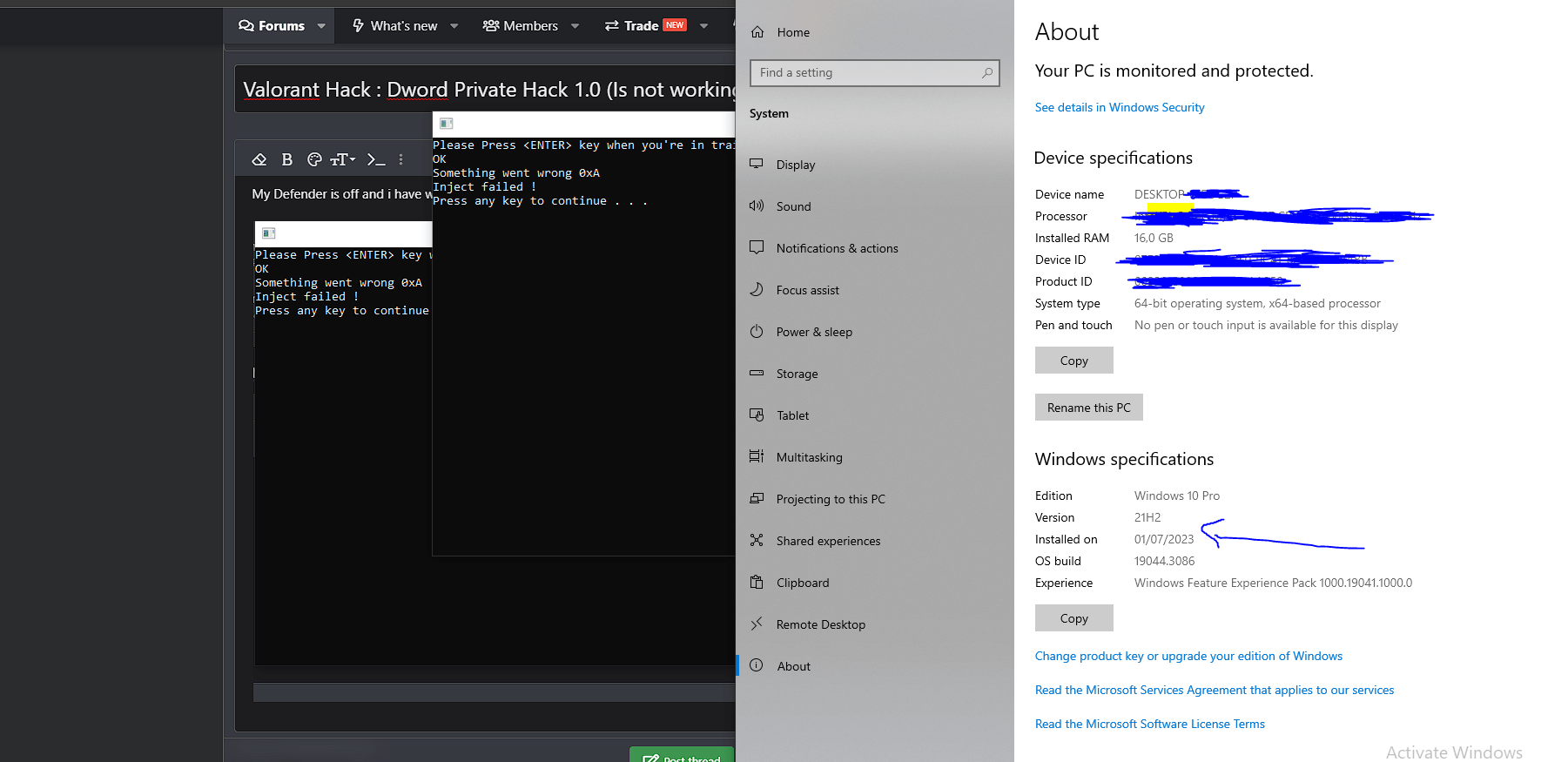This screenshot has width=1568, height=762.
Task: Click the post text 'My Defender is off'
Action: [341, 193]
